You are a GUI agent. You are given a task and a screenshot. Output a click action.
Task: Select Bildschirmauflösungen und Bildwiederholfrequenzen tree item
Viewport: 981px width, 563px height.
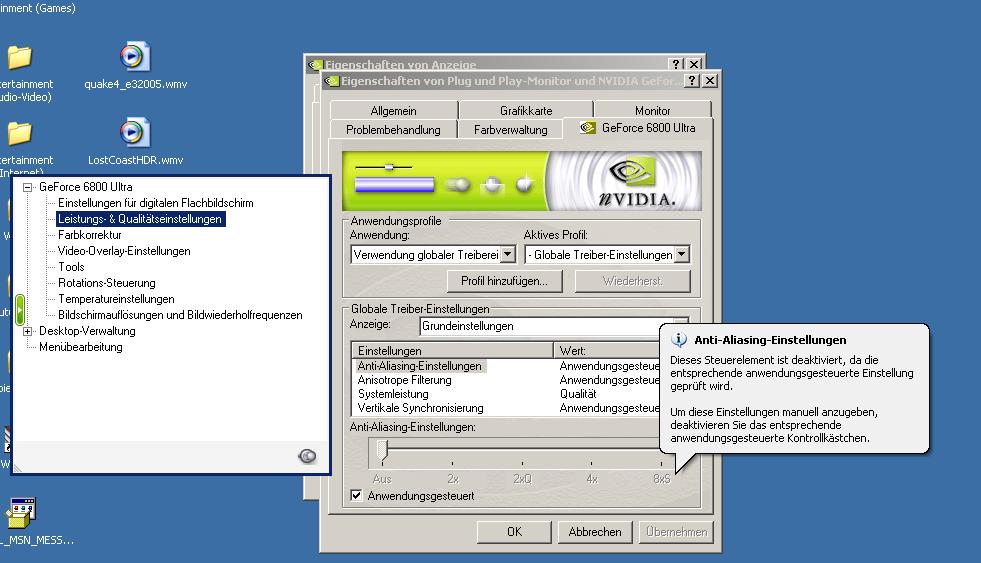[x=180, y=315]
